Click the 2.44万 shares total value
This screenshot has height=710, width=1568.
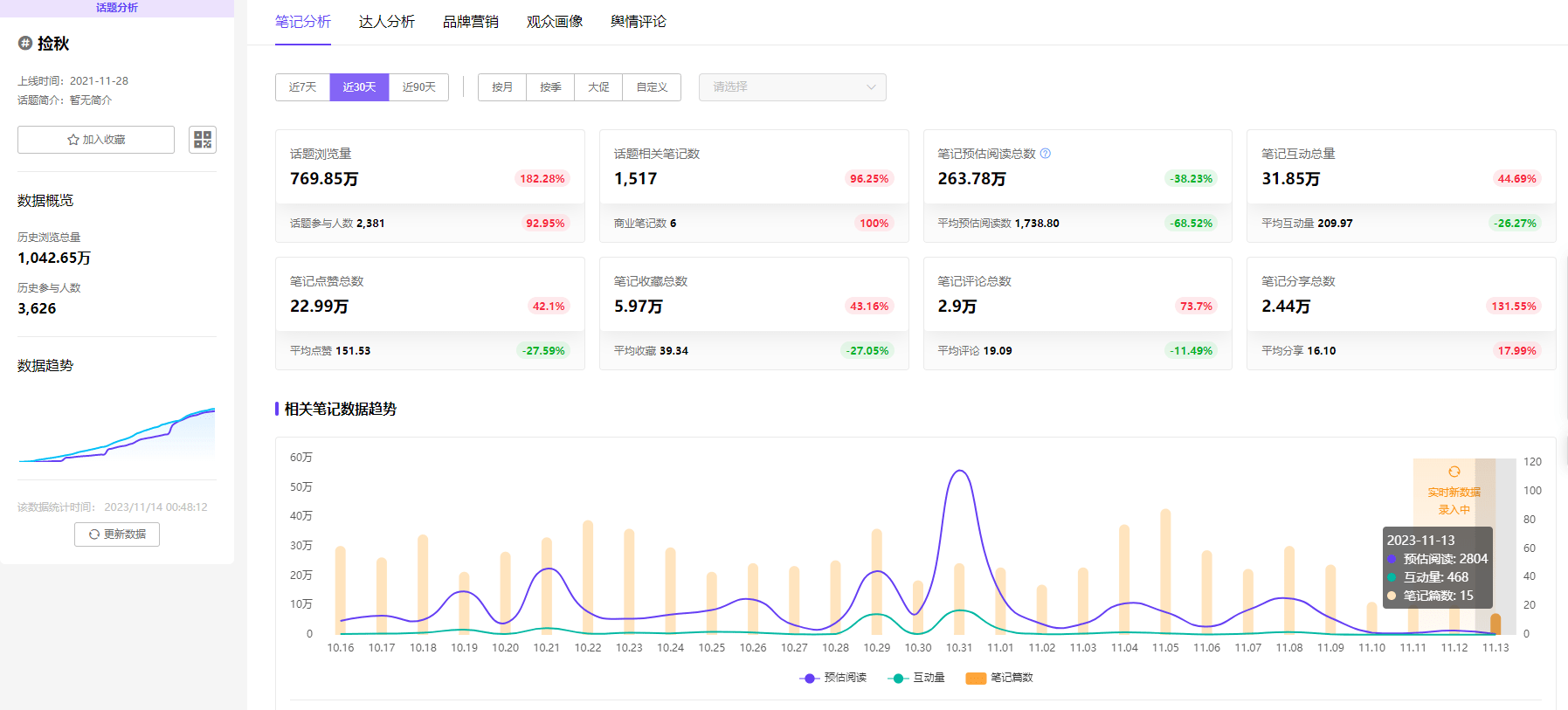click(x=1285, y=306)
